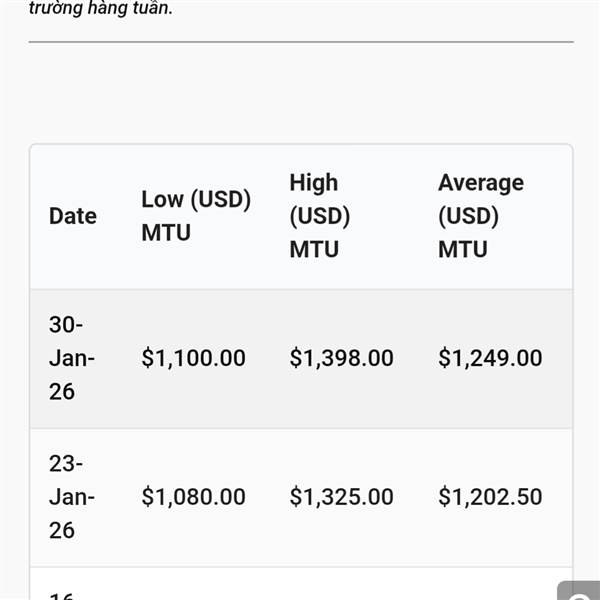Click the "trường hàng tuần." text line
The width and height of the screenshot is (600, 600).
[100, 10]
